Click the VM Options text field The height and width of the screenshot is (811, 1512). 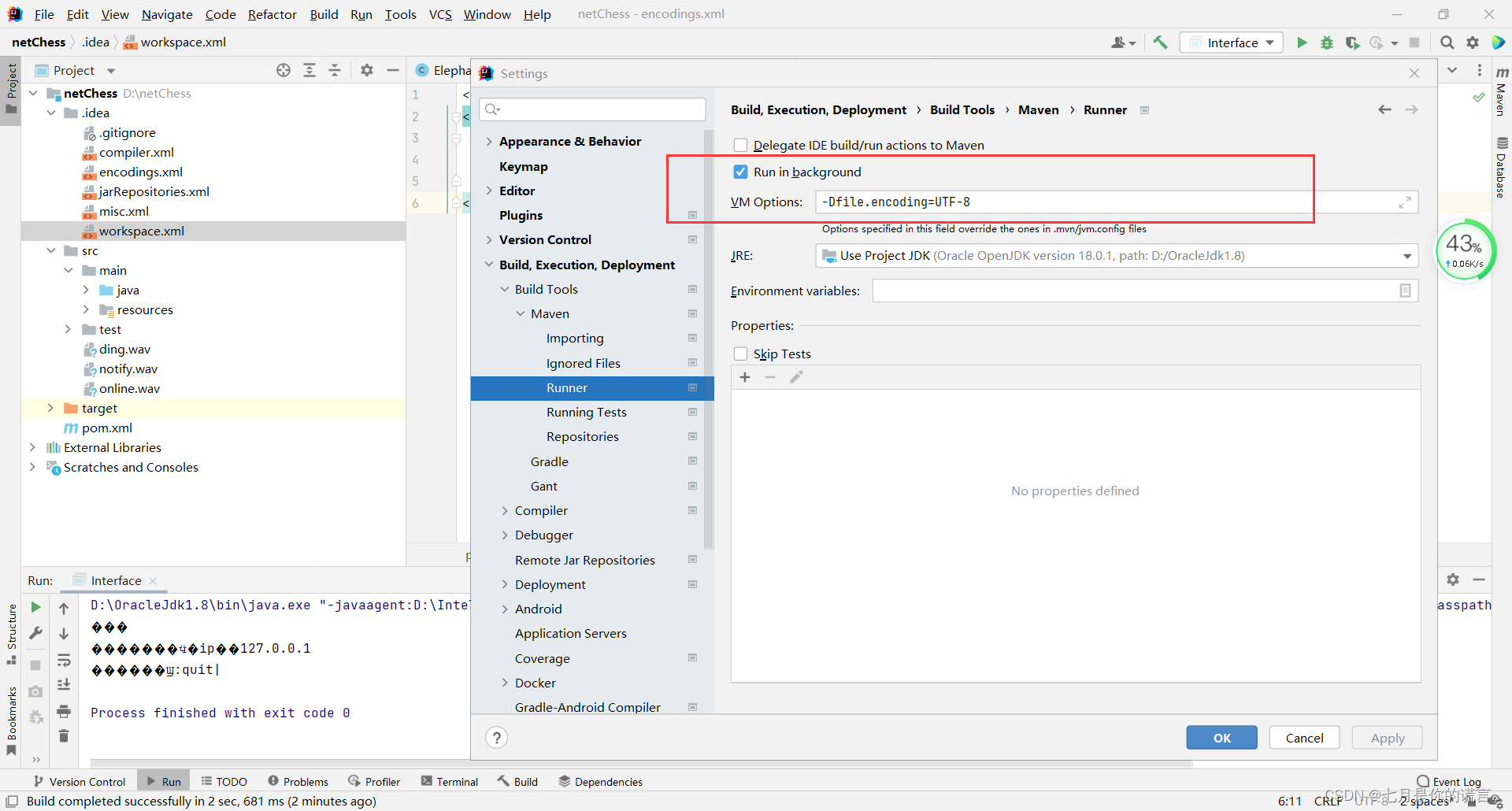[x=1117, y=202]
